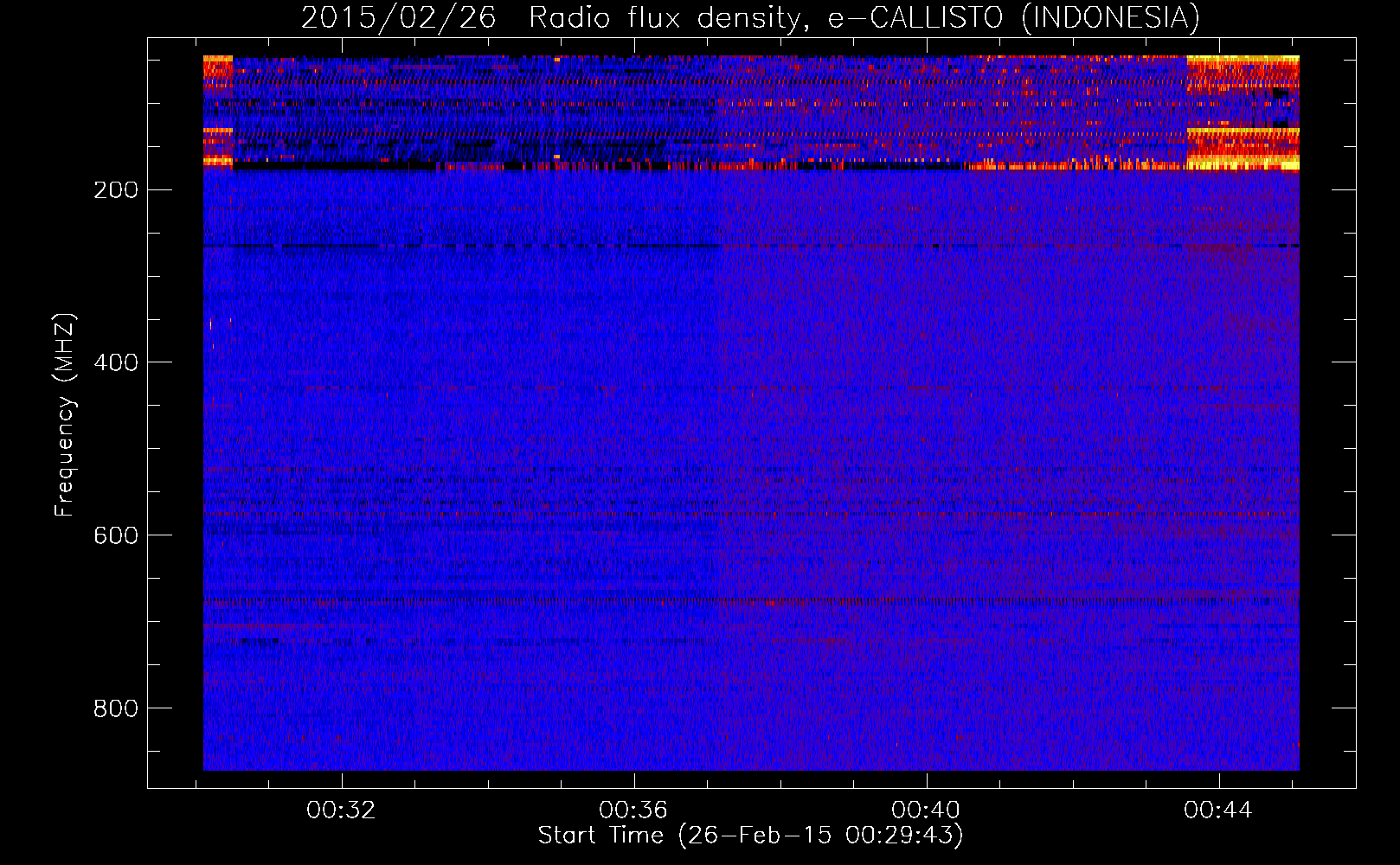
Task: Click the plot title "2015/02/26 Radio flux density, e-CALLISTO (INDONESIA)"
Action: pos(750,17)
